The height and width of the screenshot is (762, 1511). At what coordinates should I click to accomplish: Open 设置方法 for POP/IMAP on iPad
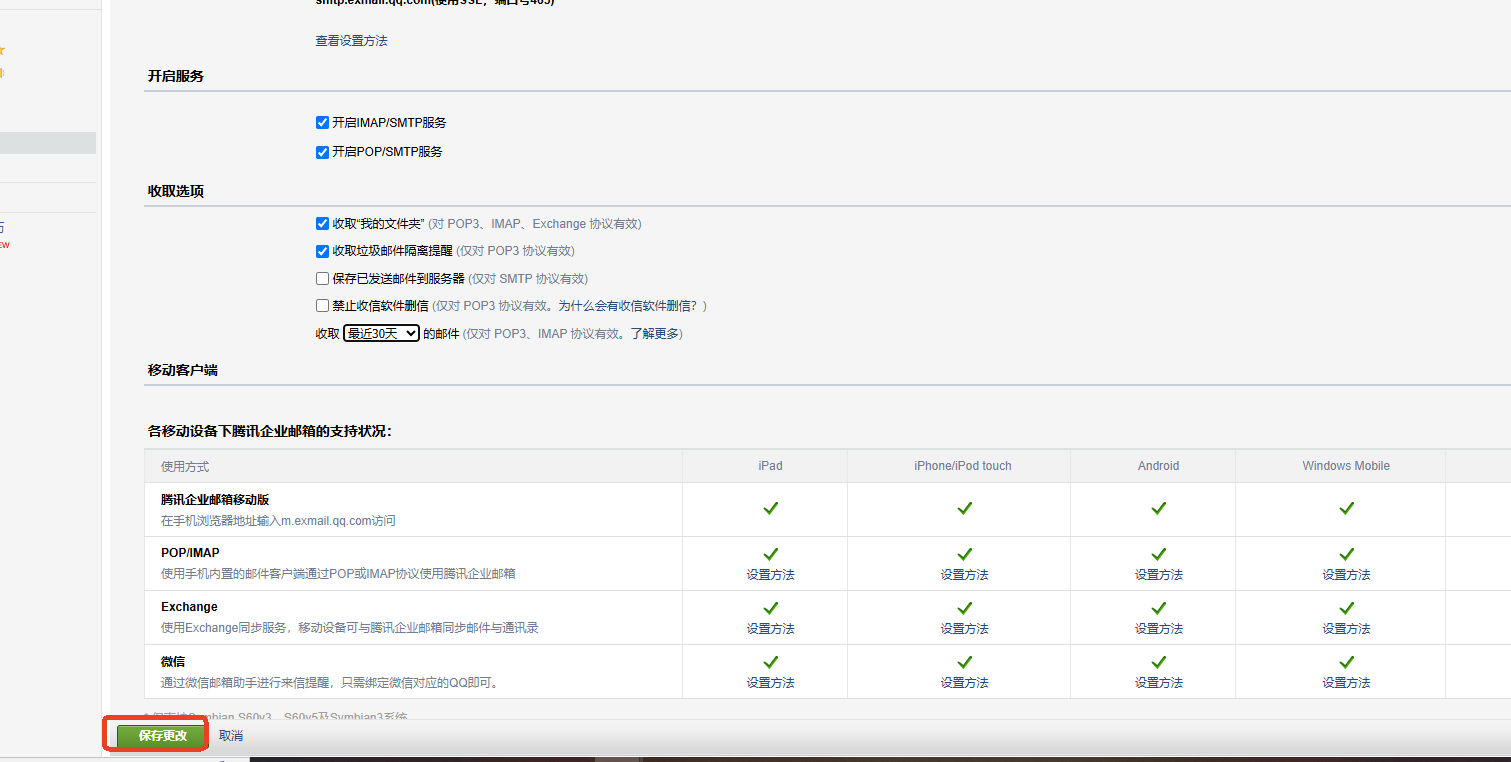click(x=770, y=575)
